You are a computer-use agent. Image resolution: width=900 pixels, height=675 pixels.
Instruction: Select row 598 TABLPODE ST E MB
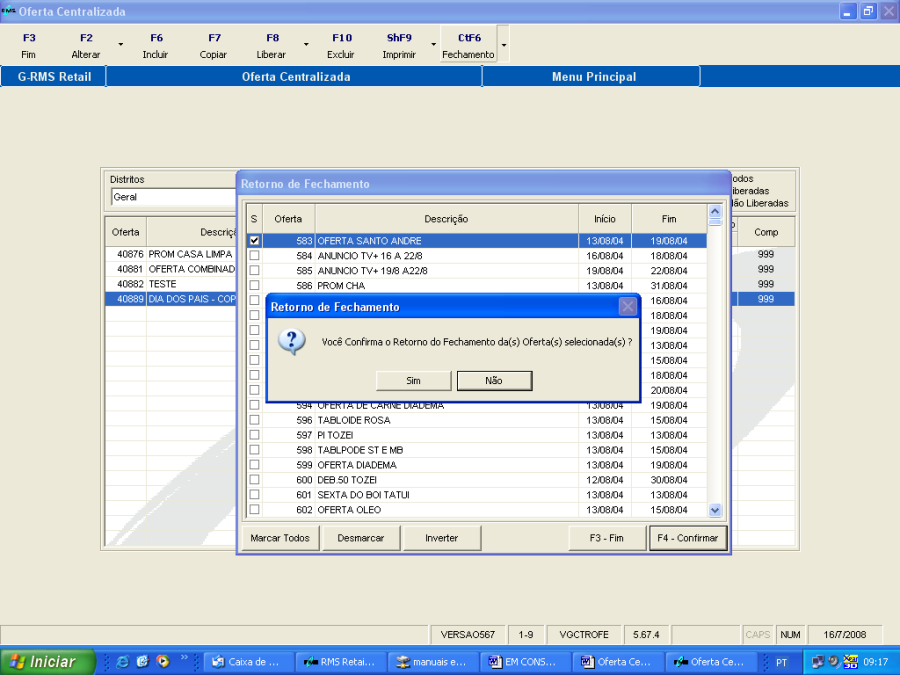(477, 450)
